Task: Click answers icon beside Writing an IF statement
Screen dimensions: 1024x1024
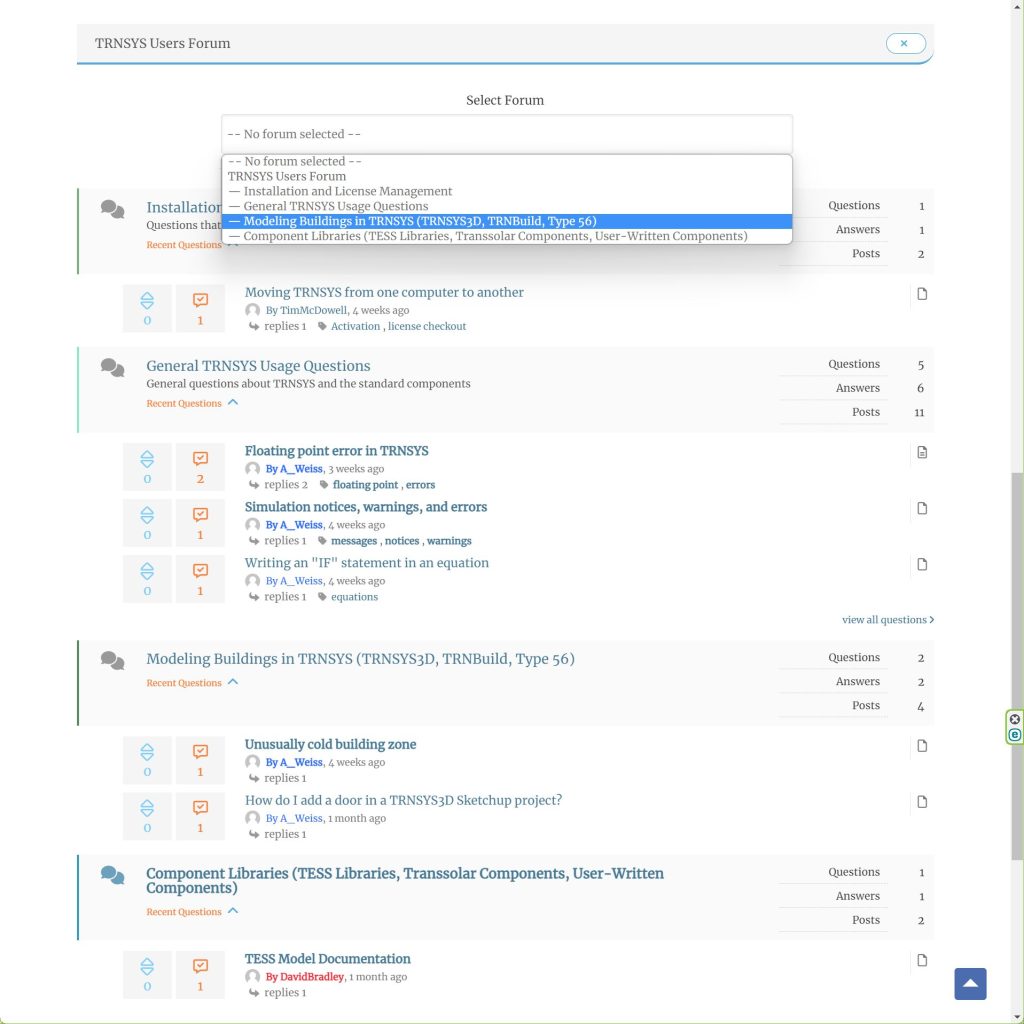Action: [200, 571]
